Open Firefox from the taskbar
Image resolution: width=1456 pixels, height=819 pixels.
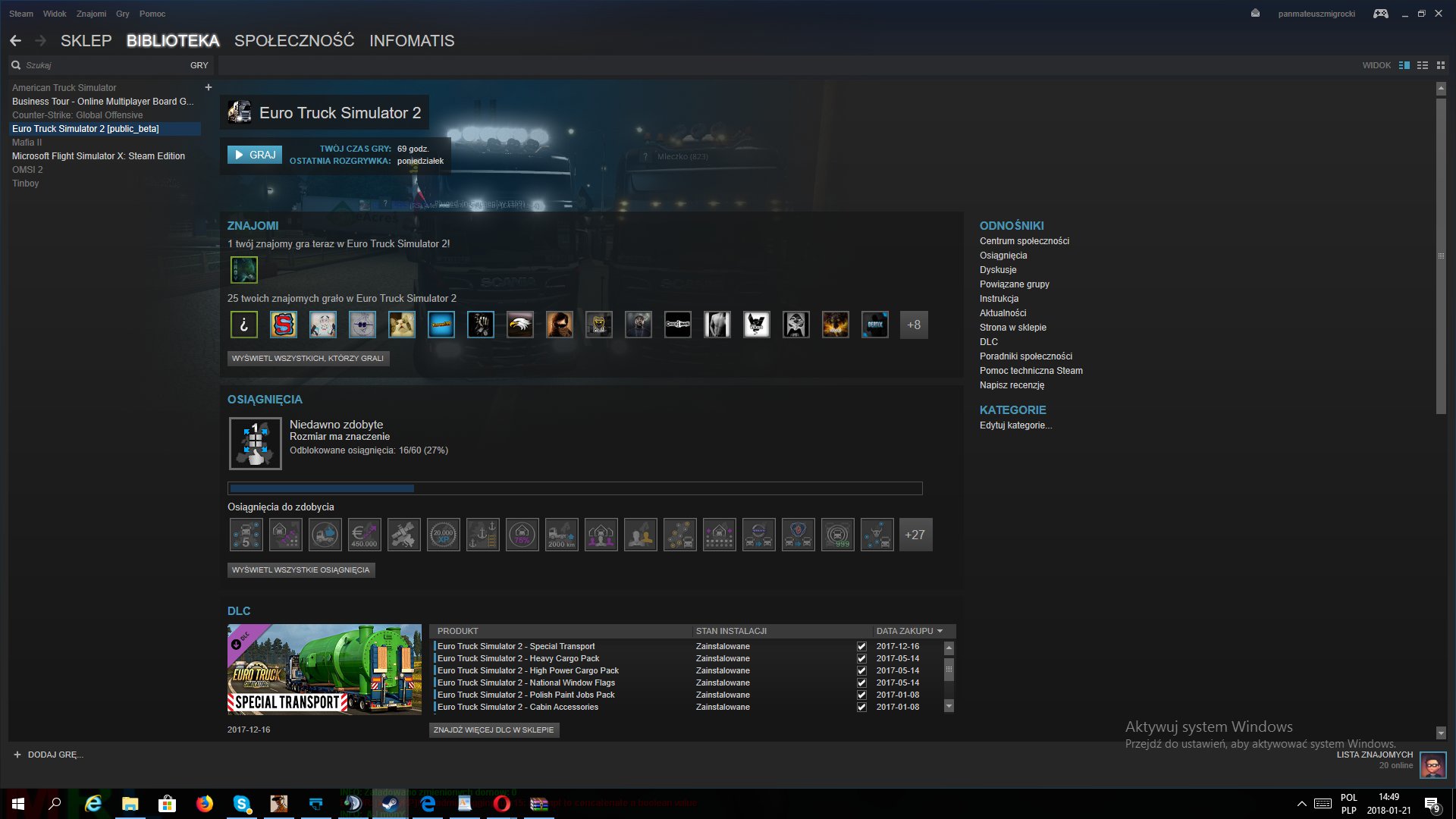[204, 804]
